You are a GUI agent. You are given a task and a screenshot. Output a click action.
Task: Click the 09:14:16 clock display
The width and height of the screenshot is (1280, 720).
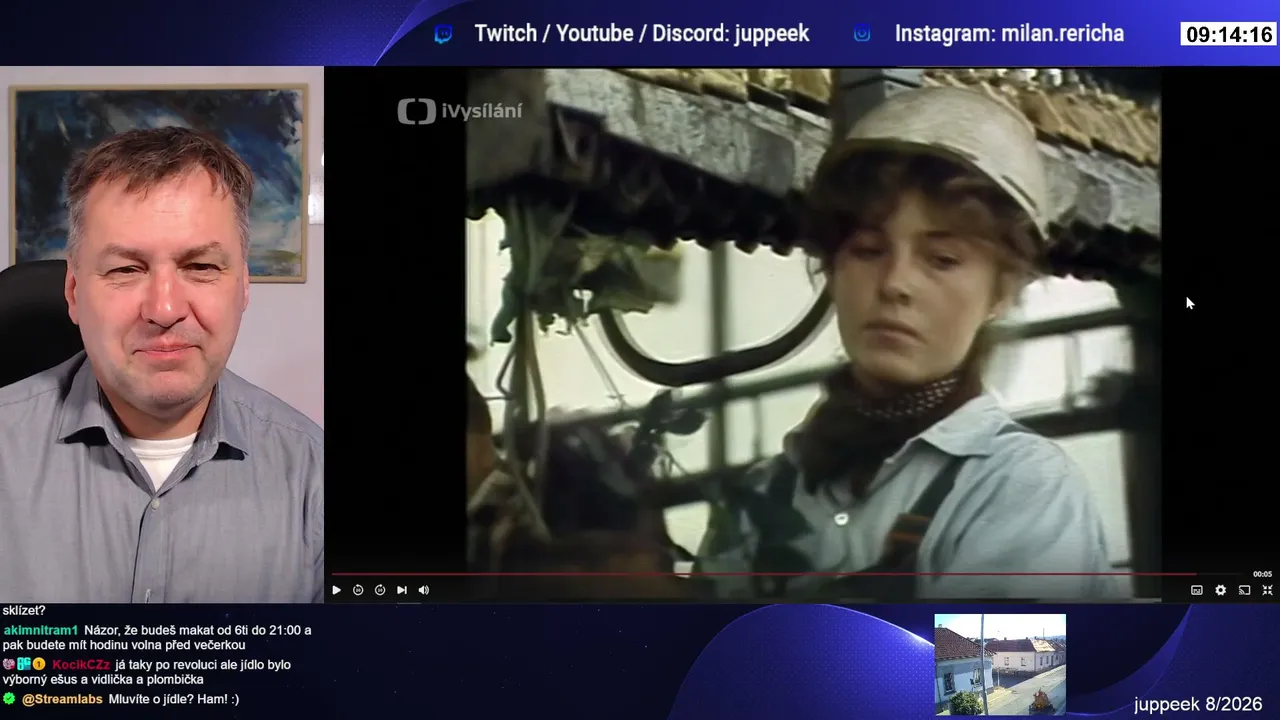coord(1229,35)
